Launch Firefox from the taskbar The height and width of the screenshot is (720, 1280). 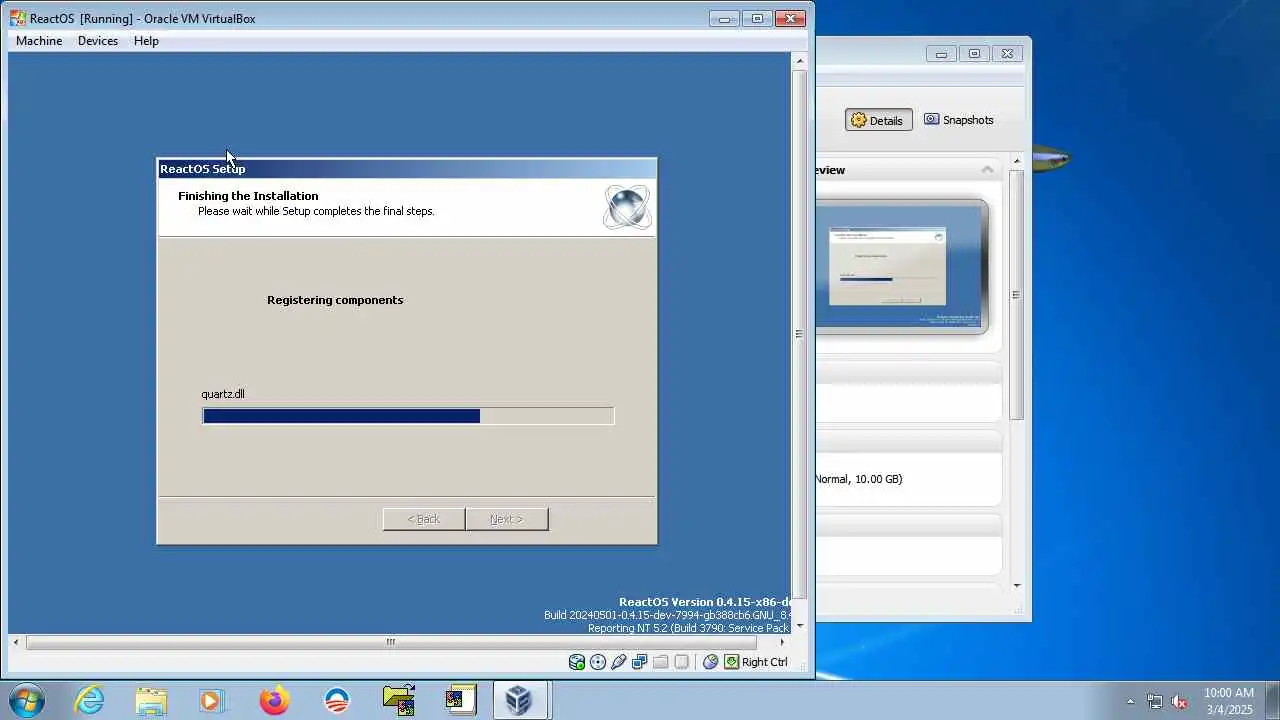pos(274,700)
